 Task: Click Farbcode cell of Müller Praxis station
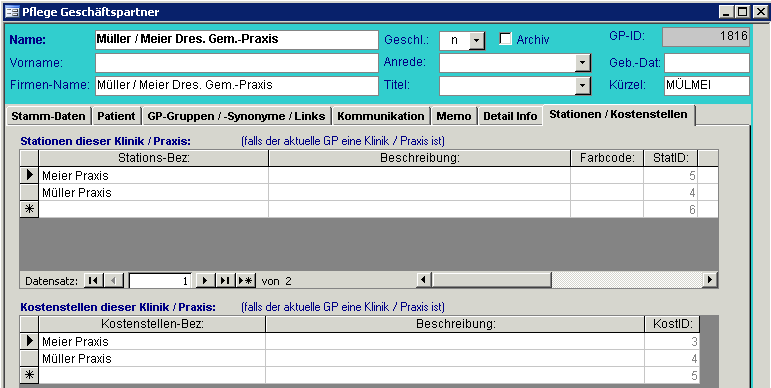click(607, 192)
